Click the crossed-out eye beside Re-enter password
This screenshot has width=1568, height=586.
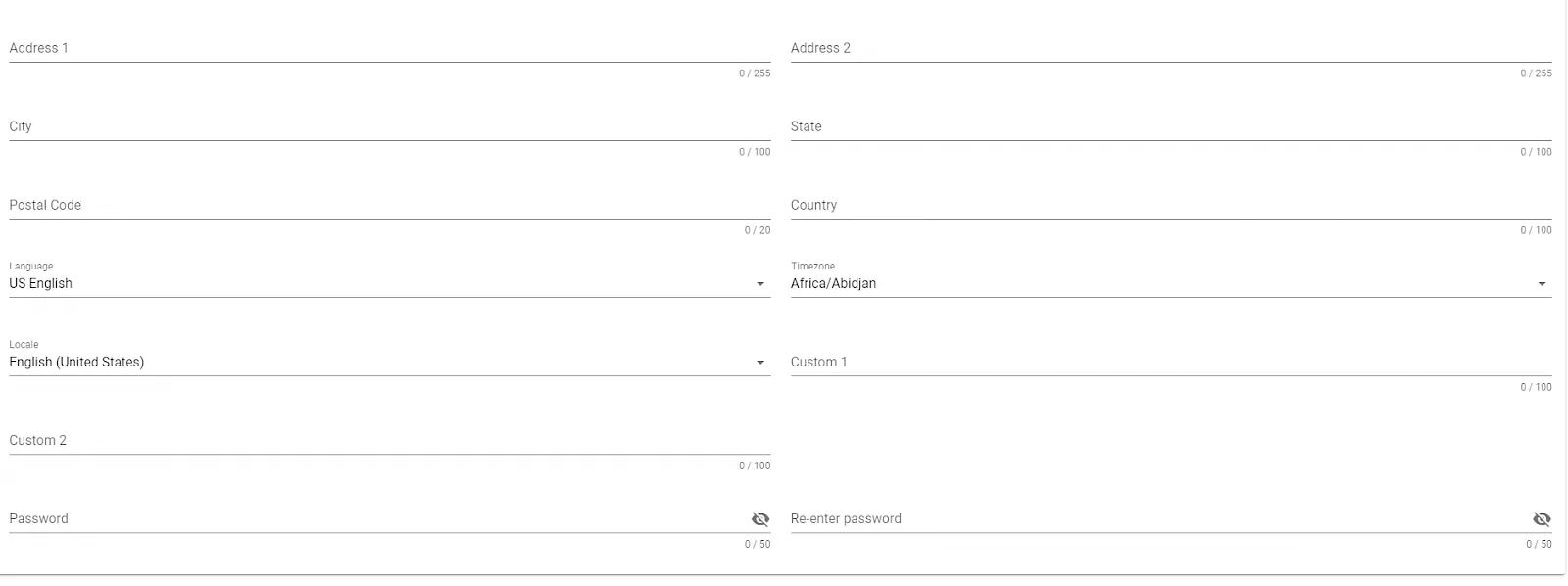1542,519
